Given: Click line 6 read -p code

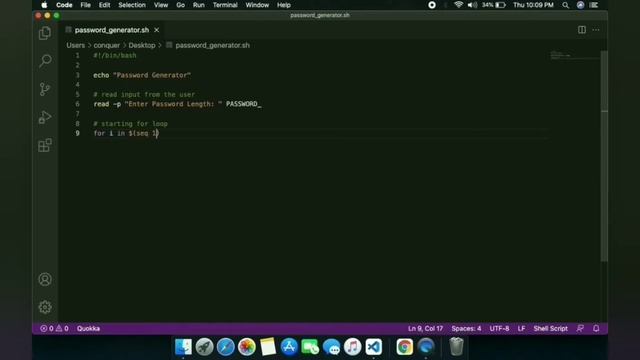Looking at the screenshot, I should (x=178, y=104).
